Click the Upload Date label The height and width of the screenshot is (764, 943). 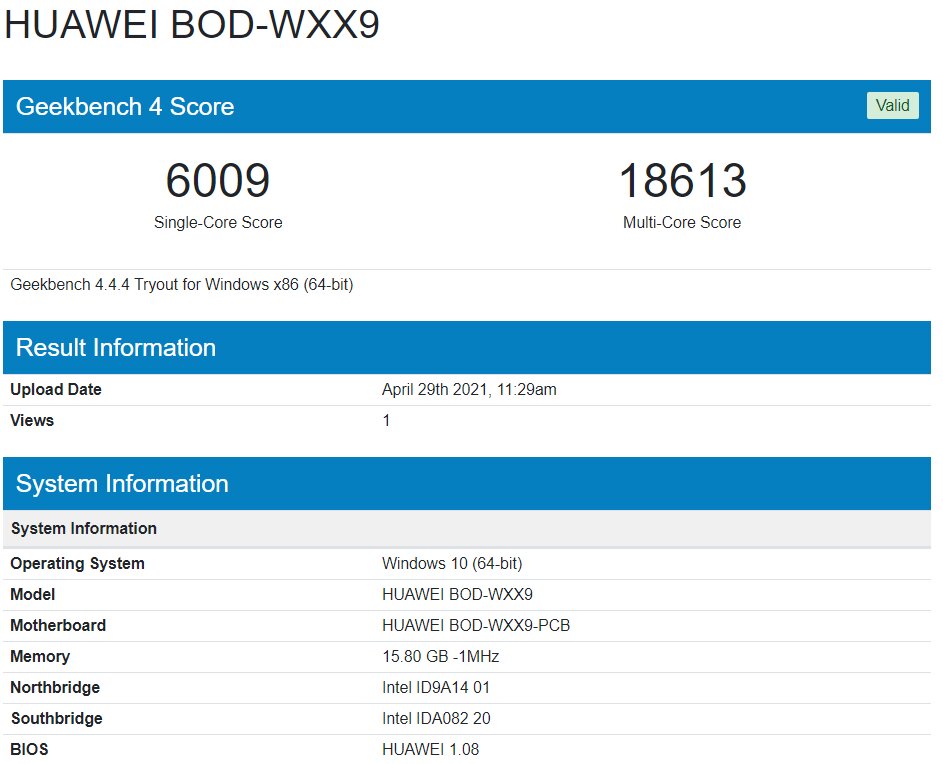[x=56, y=389]
